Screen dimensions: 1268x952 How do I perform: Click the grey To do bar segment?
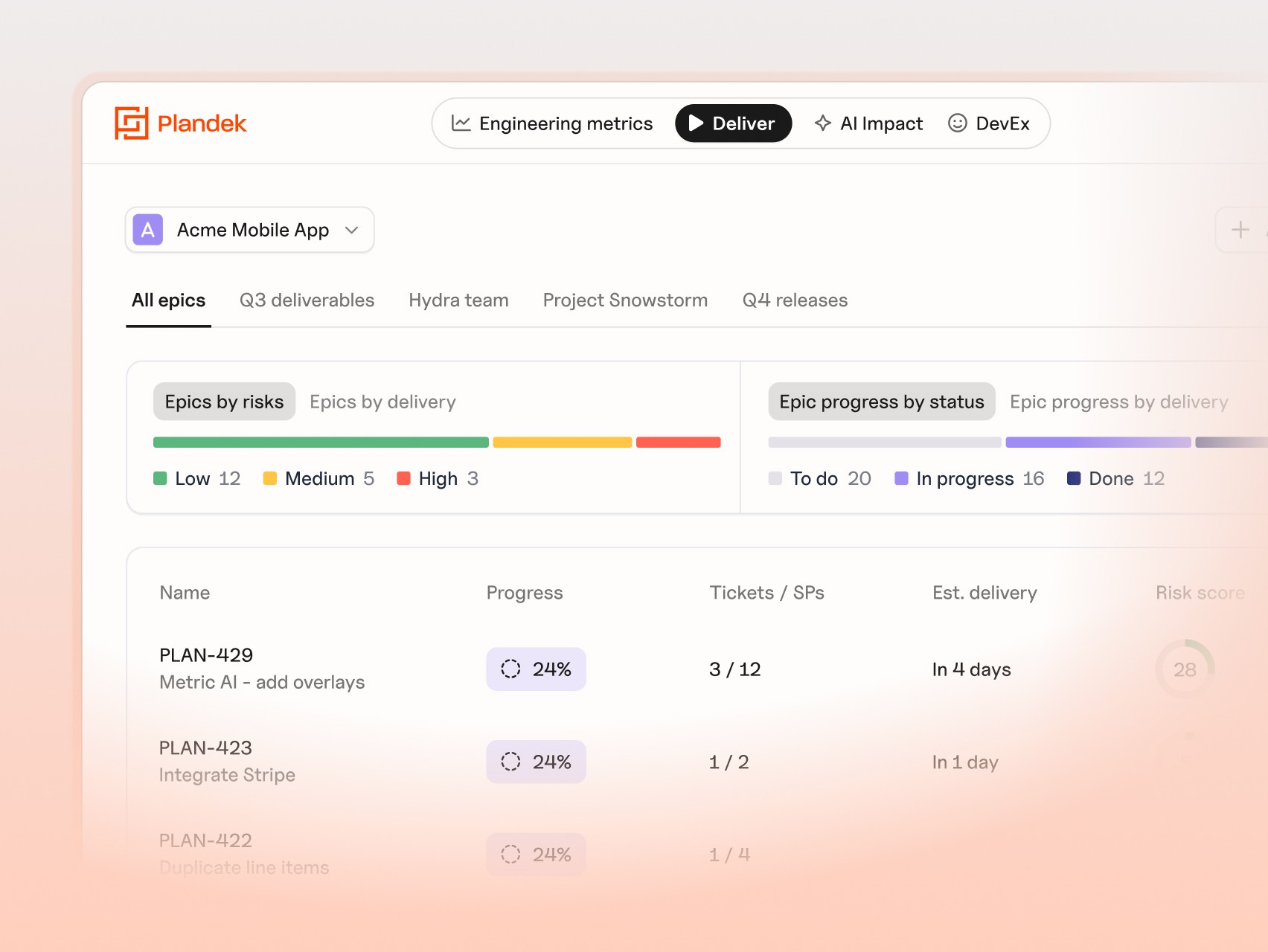click(885, 442)
